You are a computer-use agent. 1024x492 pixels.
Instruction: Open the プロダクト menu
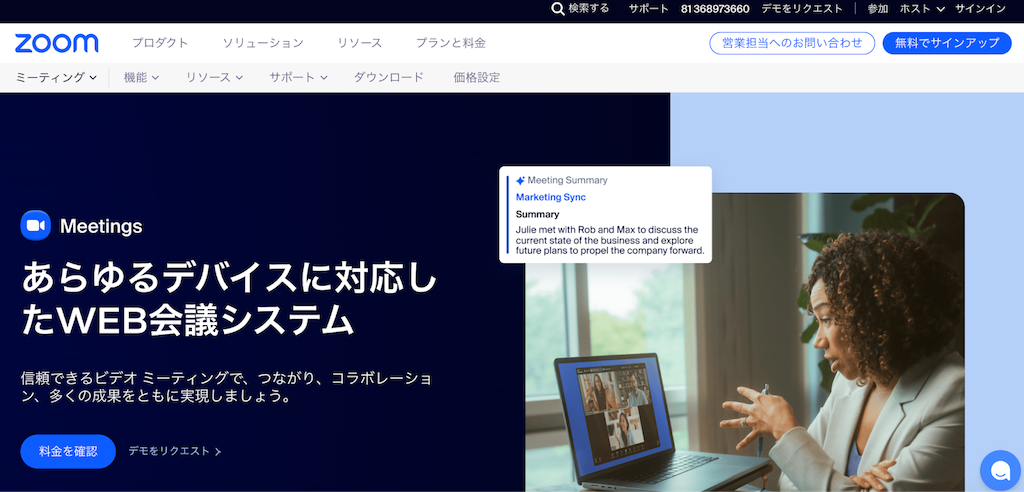(x=160, y=43)
